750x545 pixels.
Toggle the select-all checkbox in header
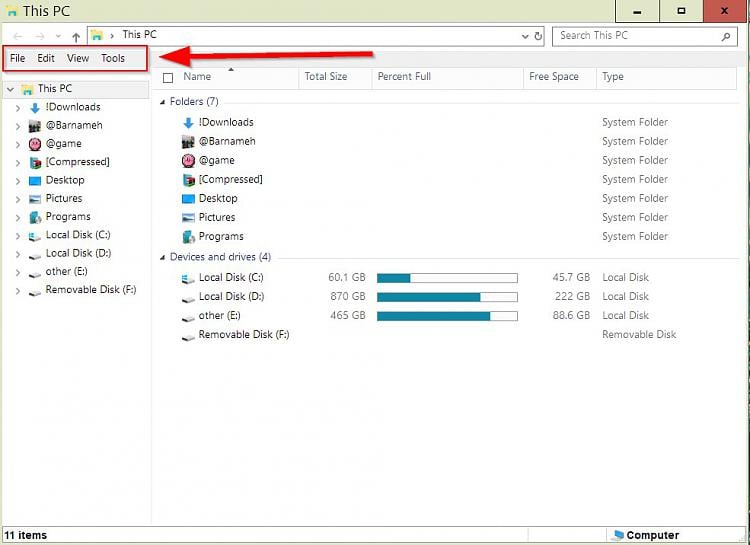[168, 78]
